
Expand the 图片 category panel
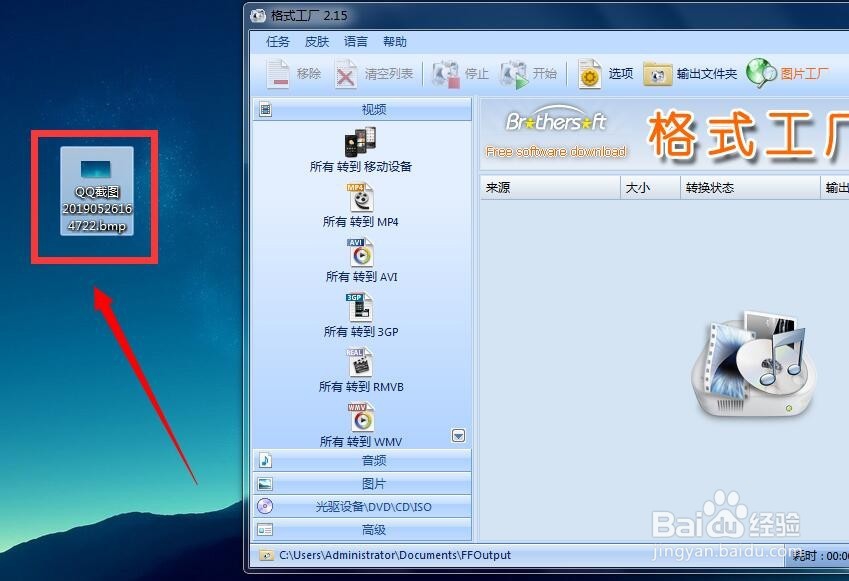[362, 484]
